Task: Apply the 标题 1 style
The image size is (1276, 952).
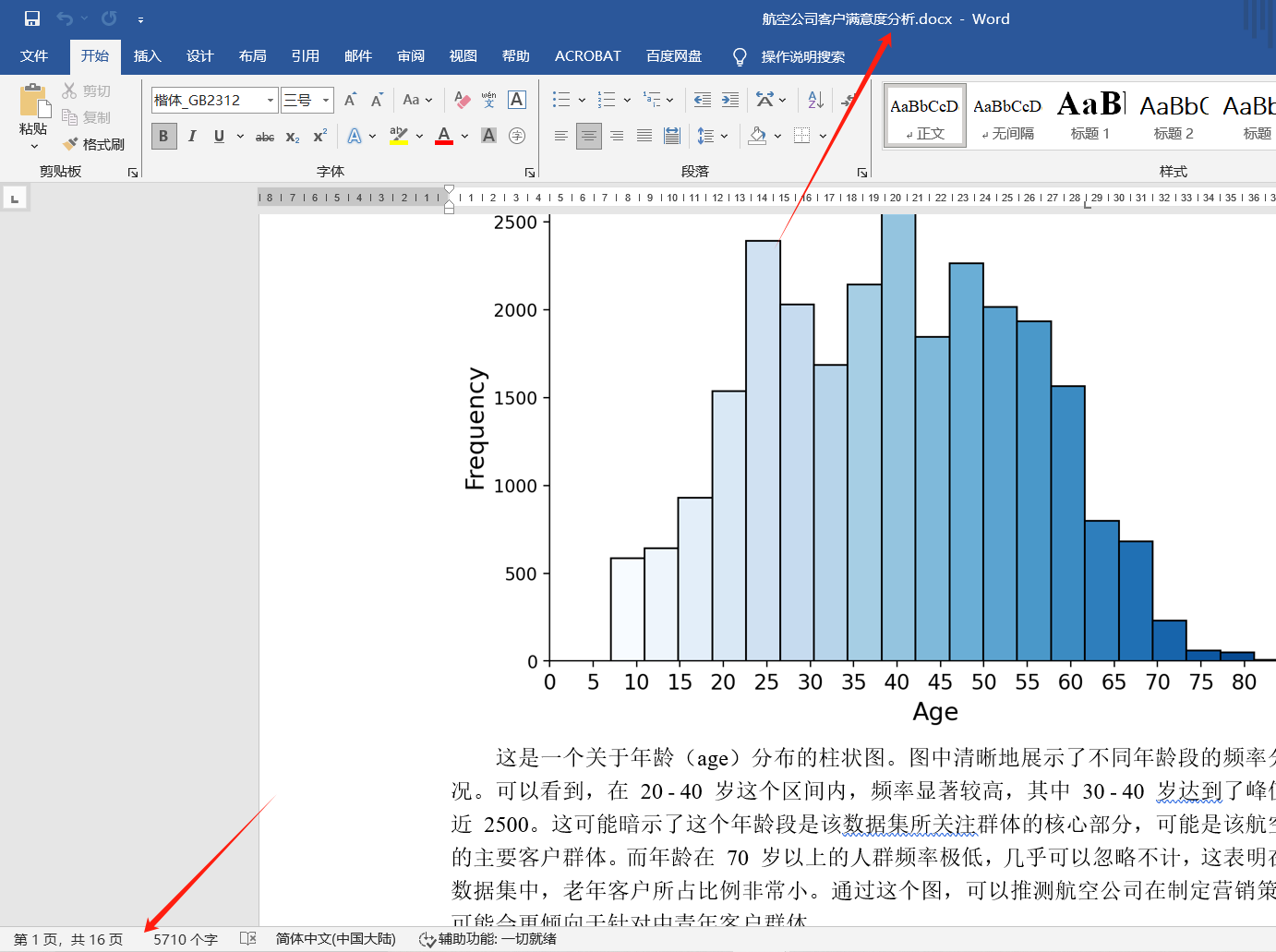Action: point(1090,115)
